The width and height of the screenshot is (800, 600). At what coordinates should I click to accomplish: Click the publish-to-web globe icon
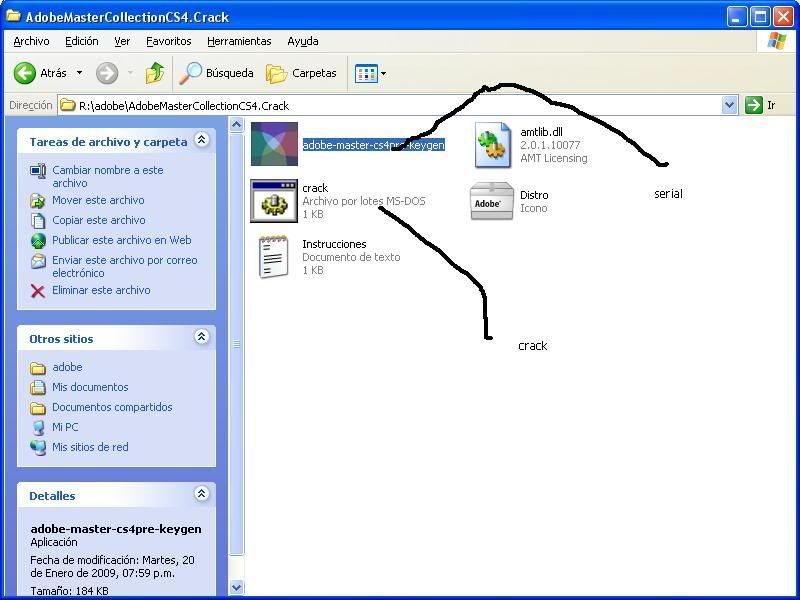(x=38, y=241)
